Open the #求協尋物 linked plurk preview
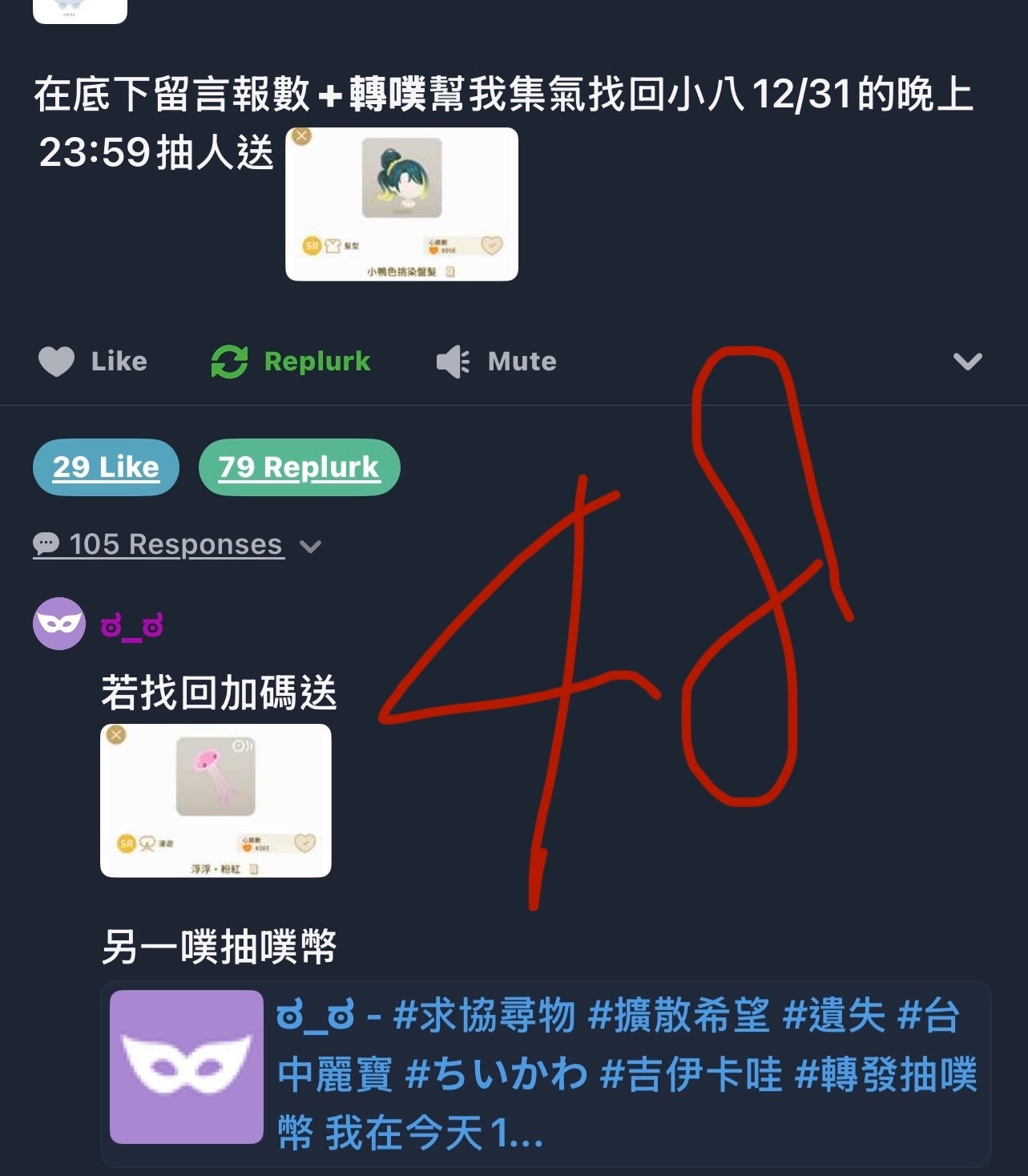Image resolution: width=1028 pixels, height=1176 pixels. pyautogui.click(x=546, y=1074)
